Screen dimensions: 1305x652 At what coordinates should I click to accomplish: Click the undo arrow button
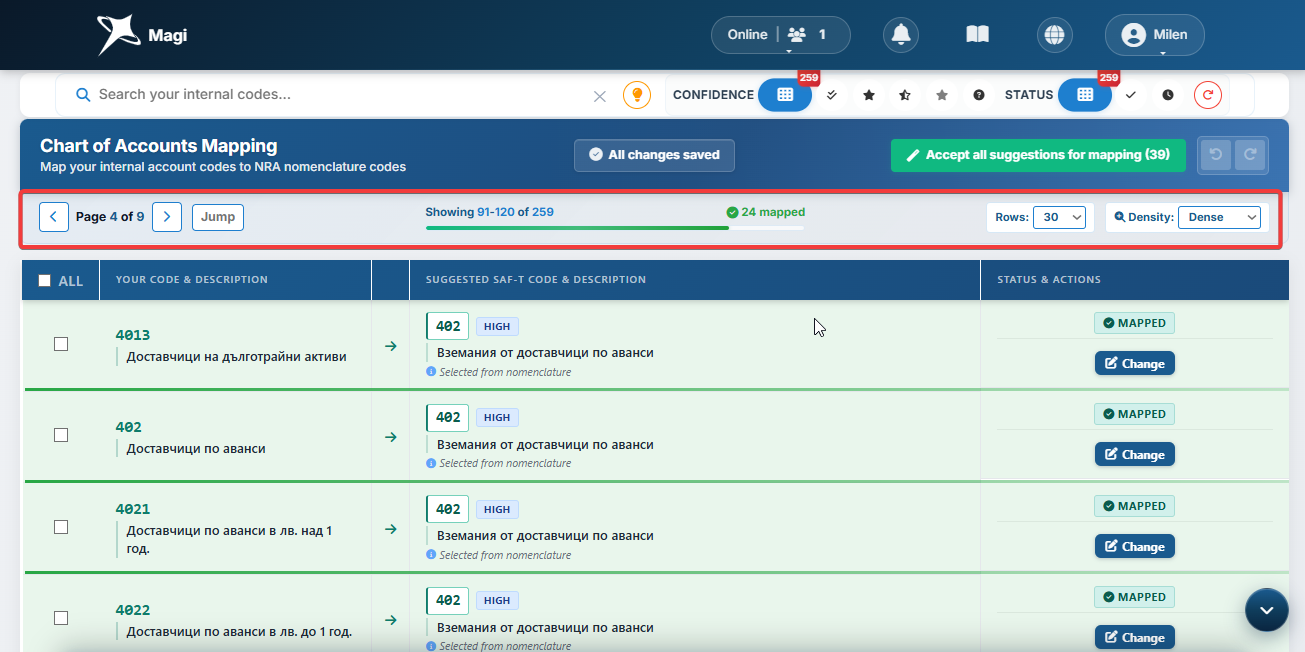point(1216,155)
